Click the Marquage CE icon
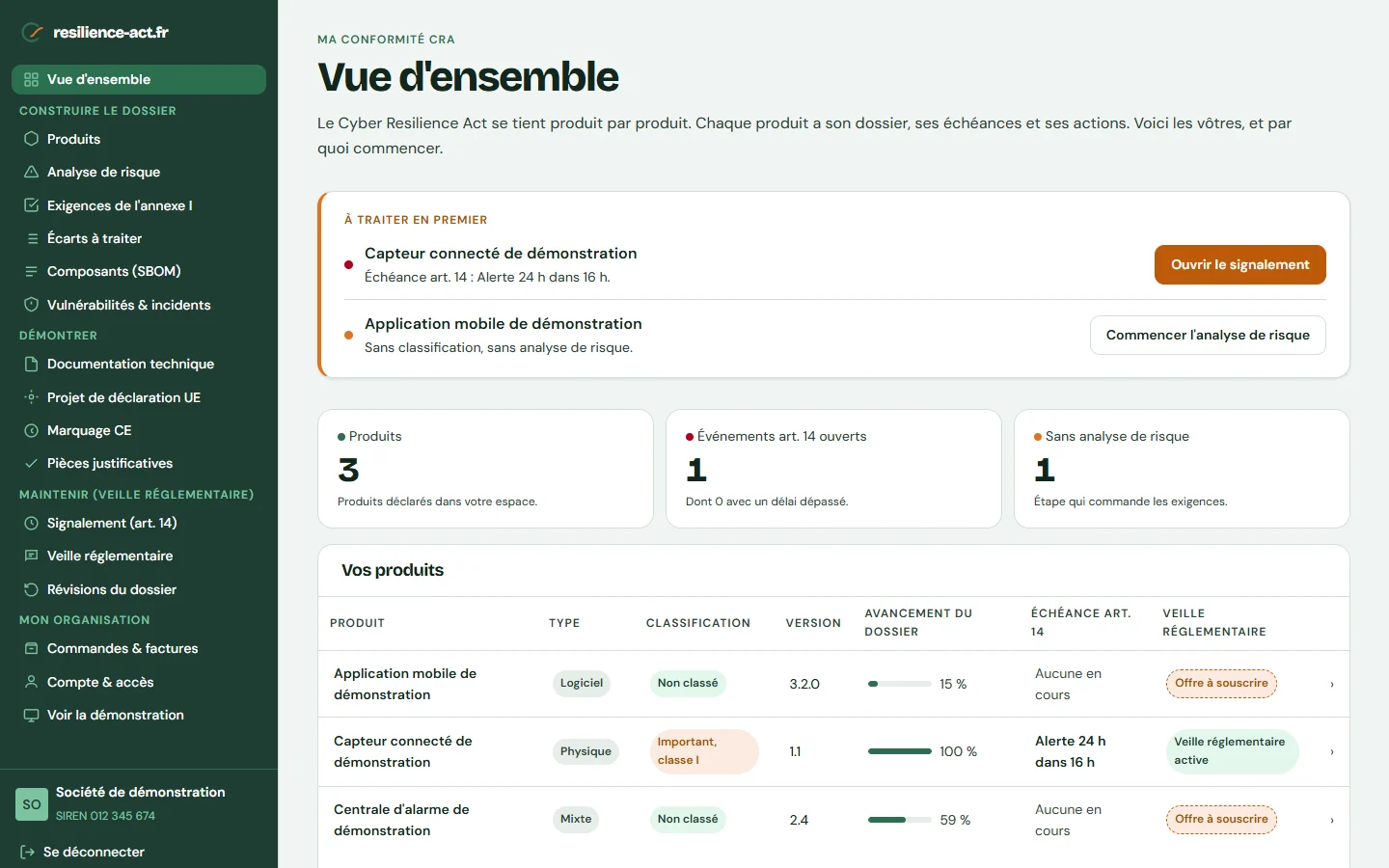 pyautogui.click(x=31, y=430)
